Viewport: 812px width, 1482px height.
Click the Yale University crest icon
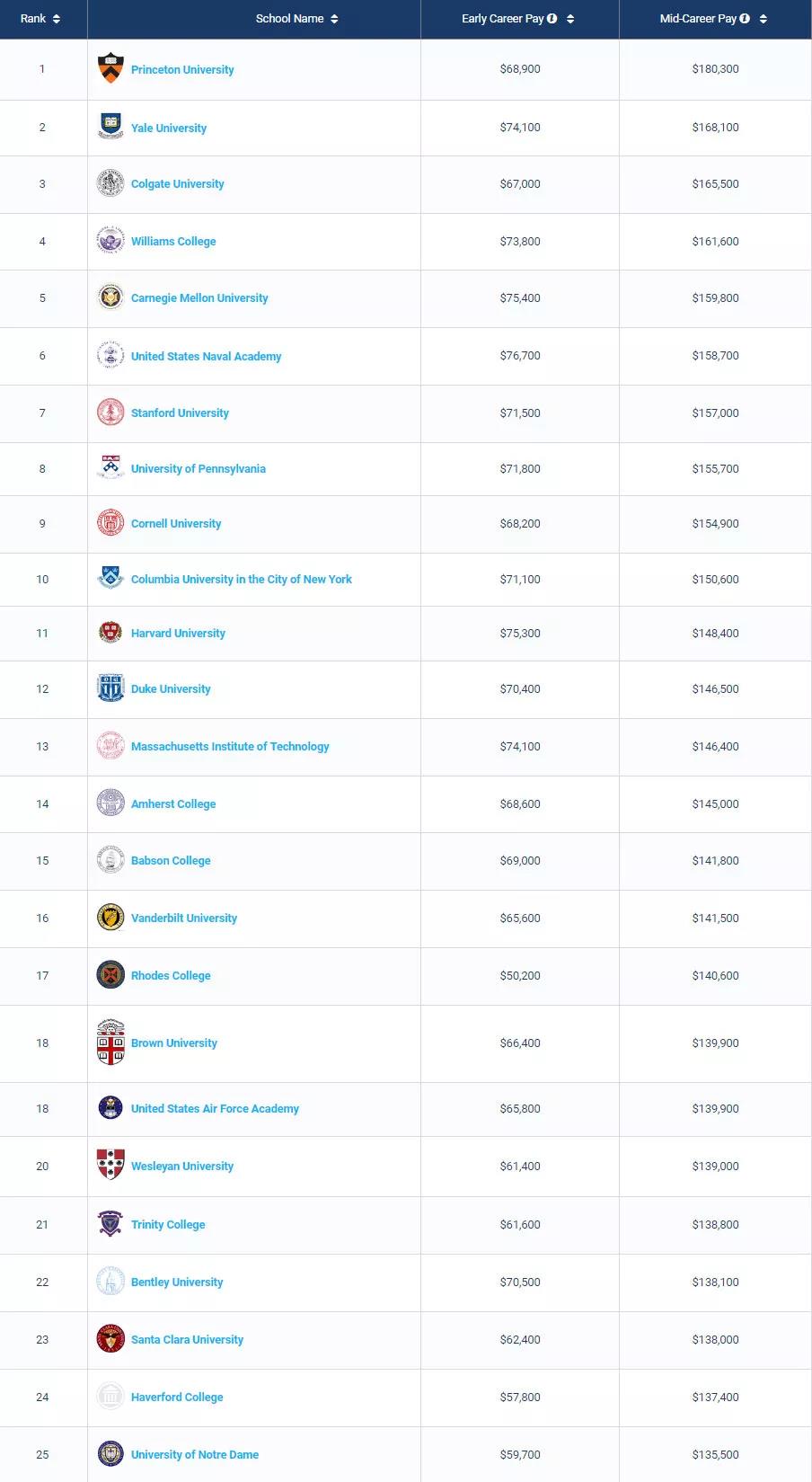(110, 127)
